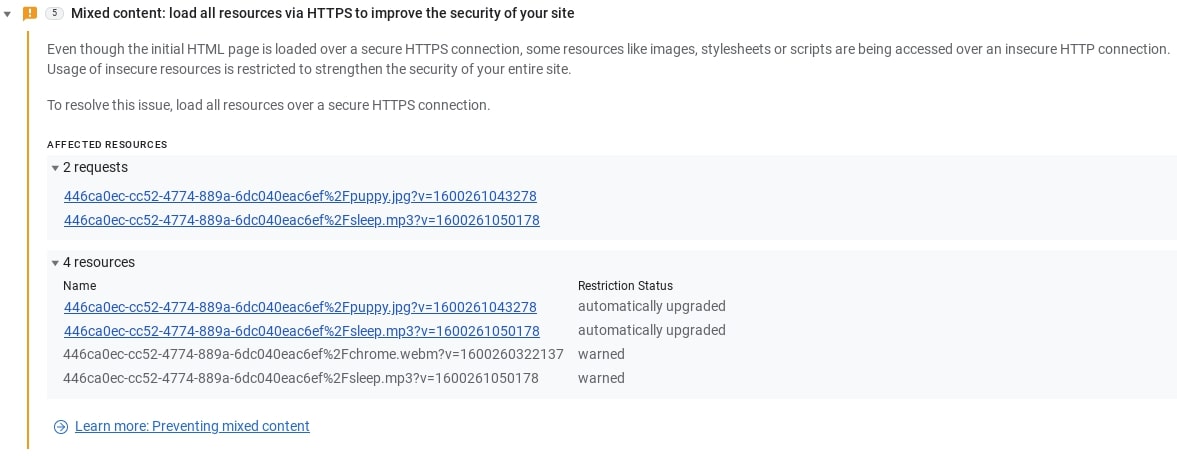Click the issue count badge showing 5

tap(54, 14)
